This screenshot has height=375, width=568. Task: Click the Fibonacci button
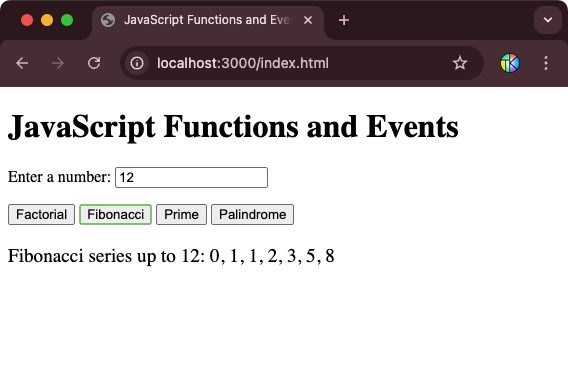click(x=116, y=214)
